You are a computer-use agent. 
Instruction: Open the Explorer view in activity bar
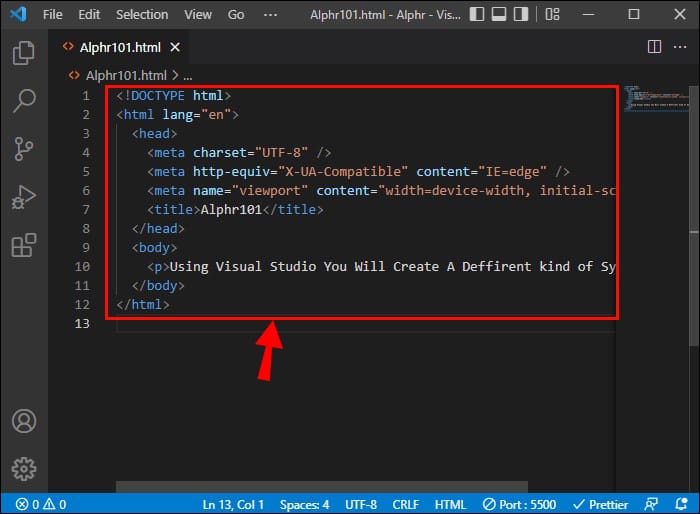[x=24, y=53]
